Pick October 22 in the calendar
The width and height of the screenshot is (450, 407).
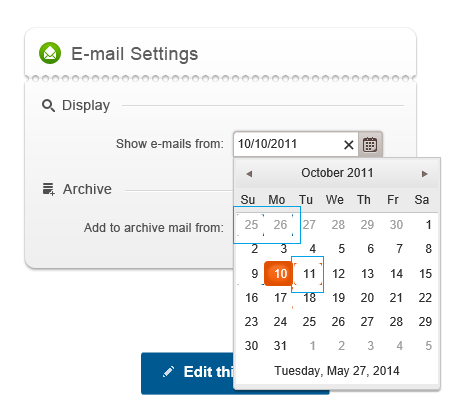425,298
